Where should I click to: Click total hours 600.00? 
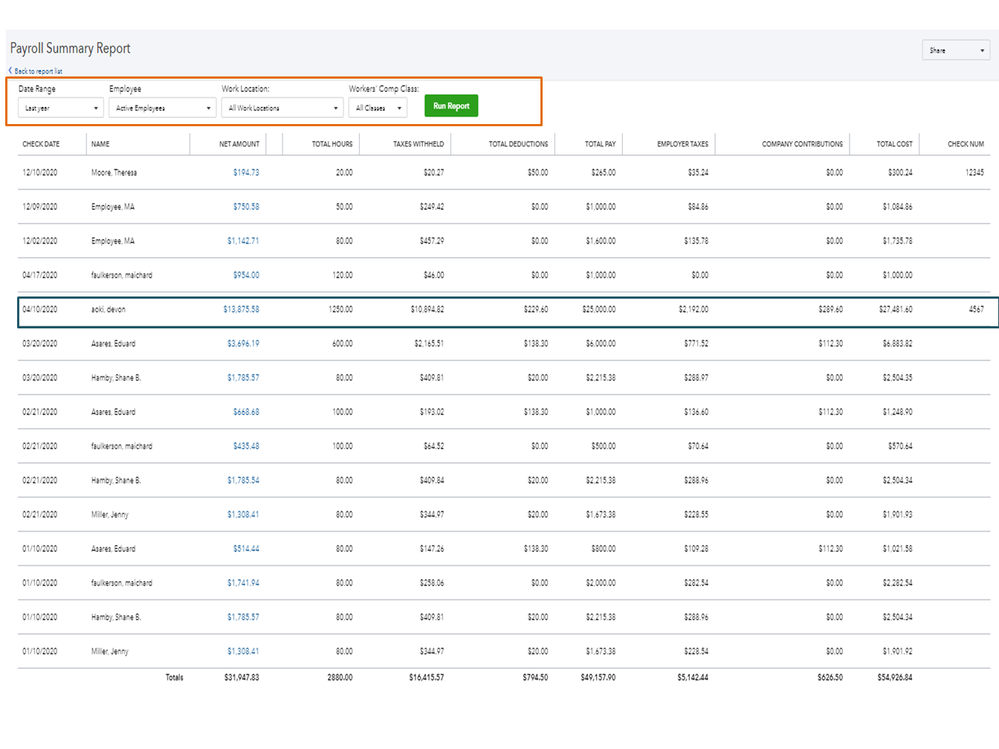pos(342,343)
